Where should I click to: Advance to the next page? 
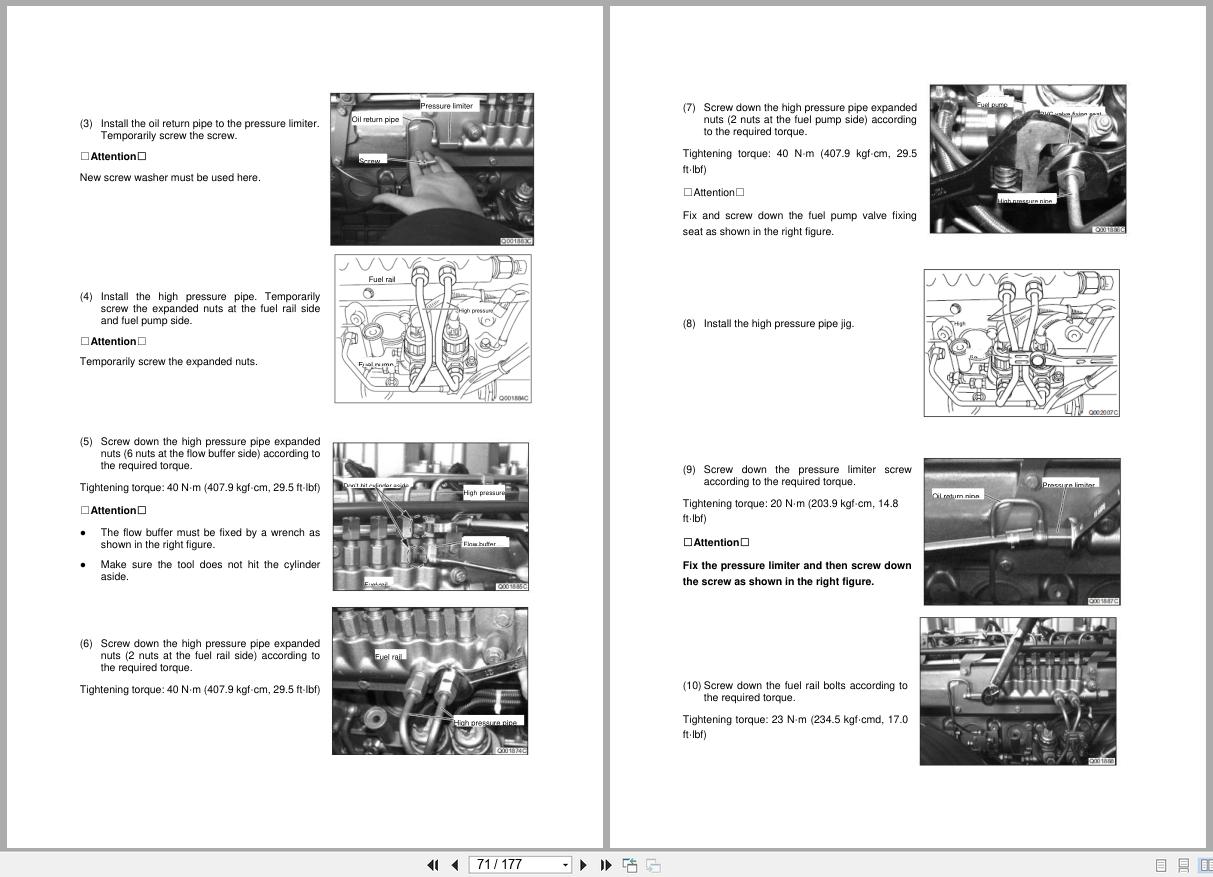583,864
